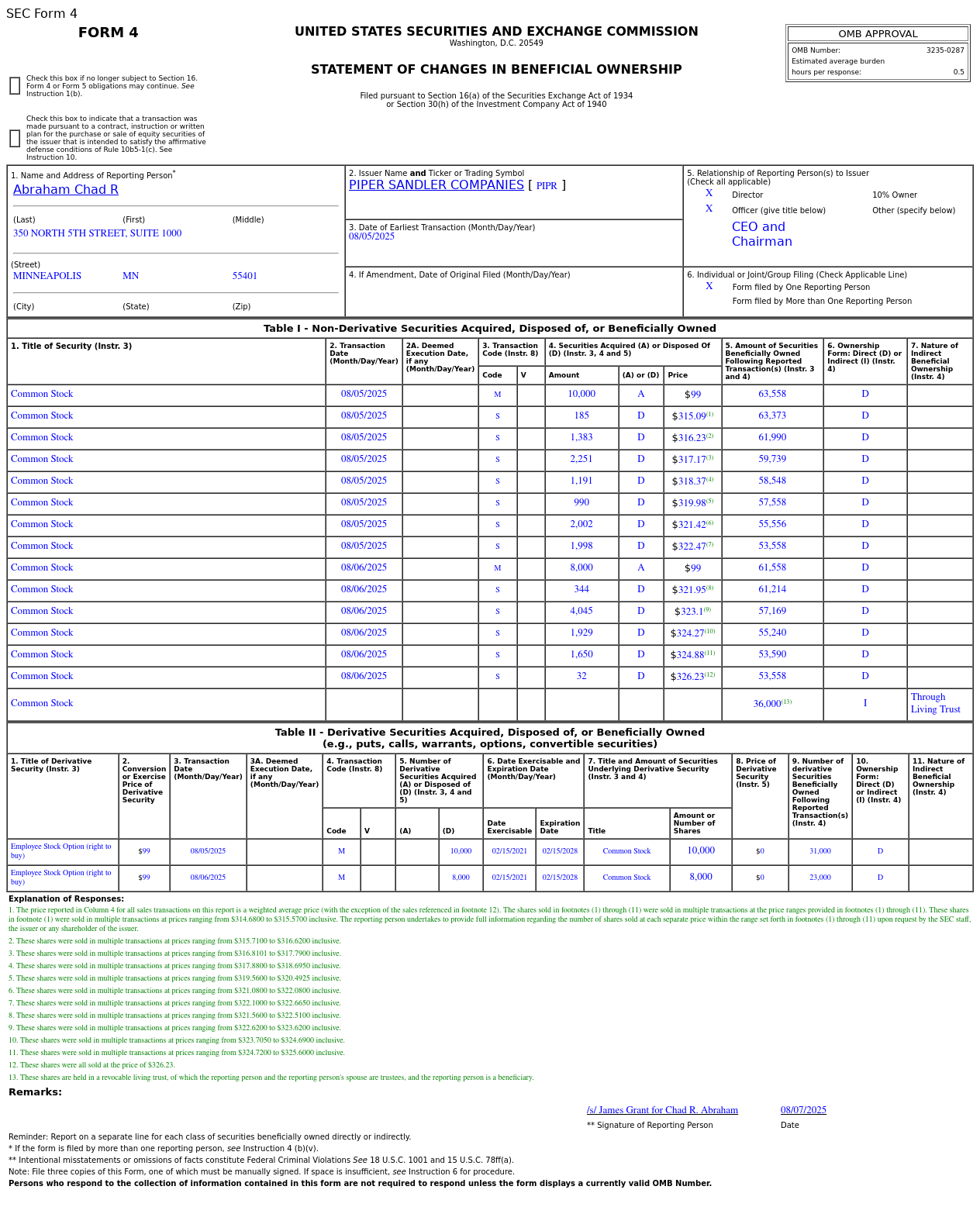Select the city MINNEAPOLIS
980x1207 pixels.
click(47, 276)
